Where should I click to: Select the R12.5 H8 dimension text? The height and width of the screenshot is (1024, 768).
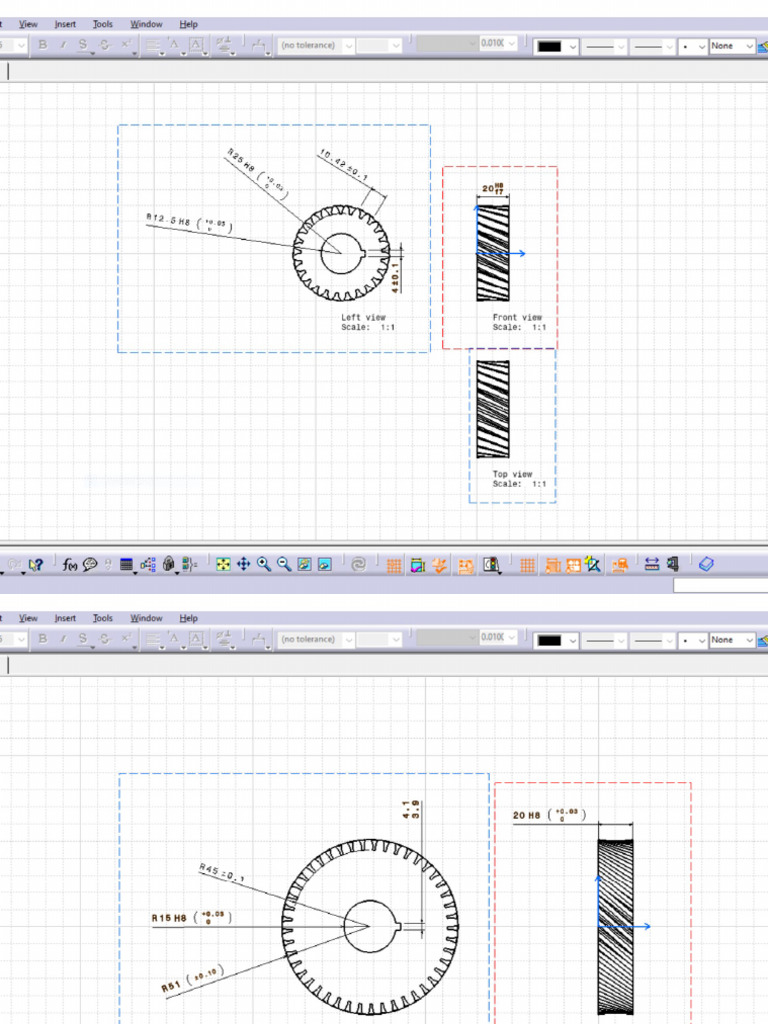click(189, 222)
